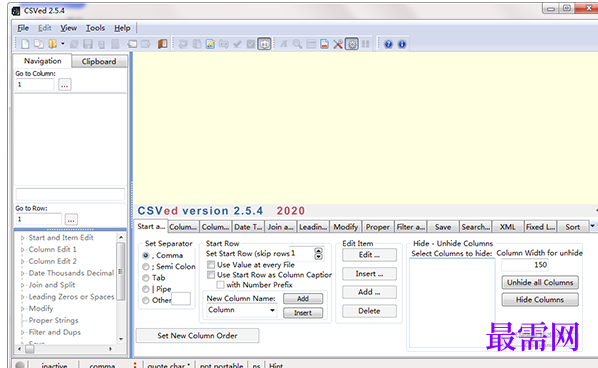Expand the Leading Zeros or Spaces node
Viewport: 598px width, 368px height.
(x=22, y=297)
